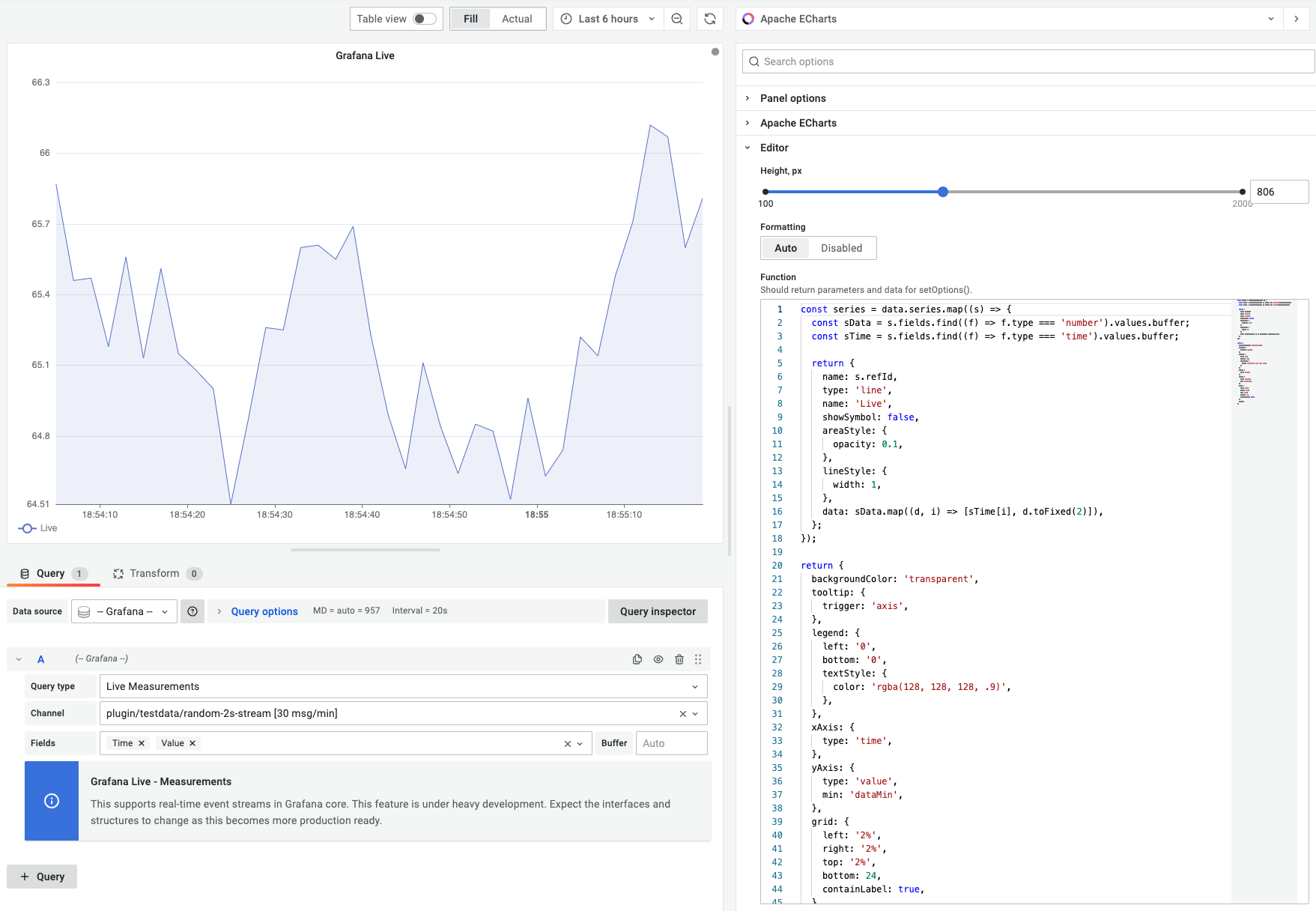
Task: Click the panel resize handle below chart
Action: pyautogui.click(x=366, y=550)
